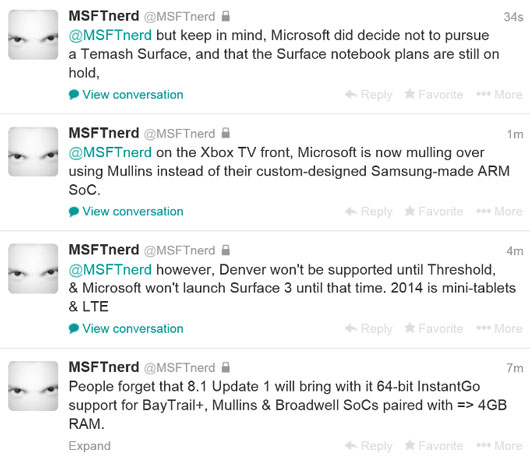Click the 4m timestamp on Denver tweet
The width and height of the screenshot is (530, 462).
pos(514,251)
